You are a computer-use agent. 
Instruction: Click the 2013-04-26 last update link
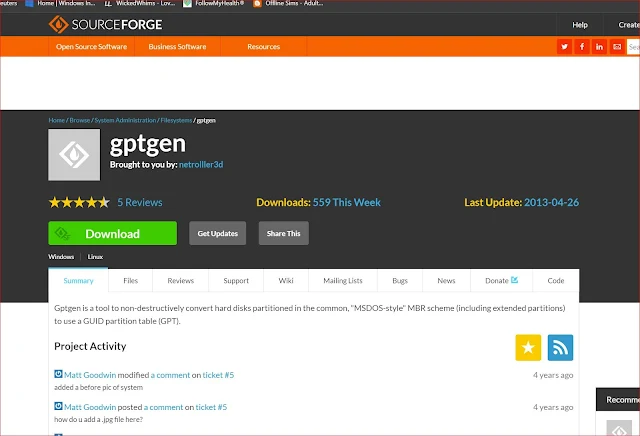[551, 202]
